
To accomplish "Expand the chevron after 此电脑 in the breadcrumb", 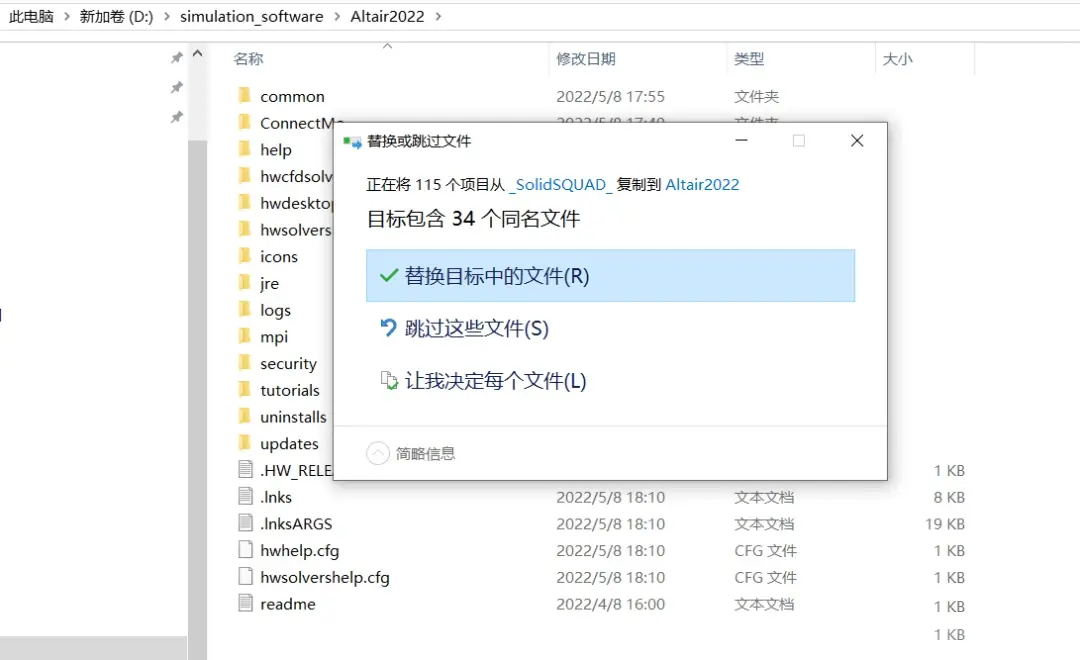I will pos(67,17).
